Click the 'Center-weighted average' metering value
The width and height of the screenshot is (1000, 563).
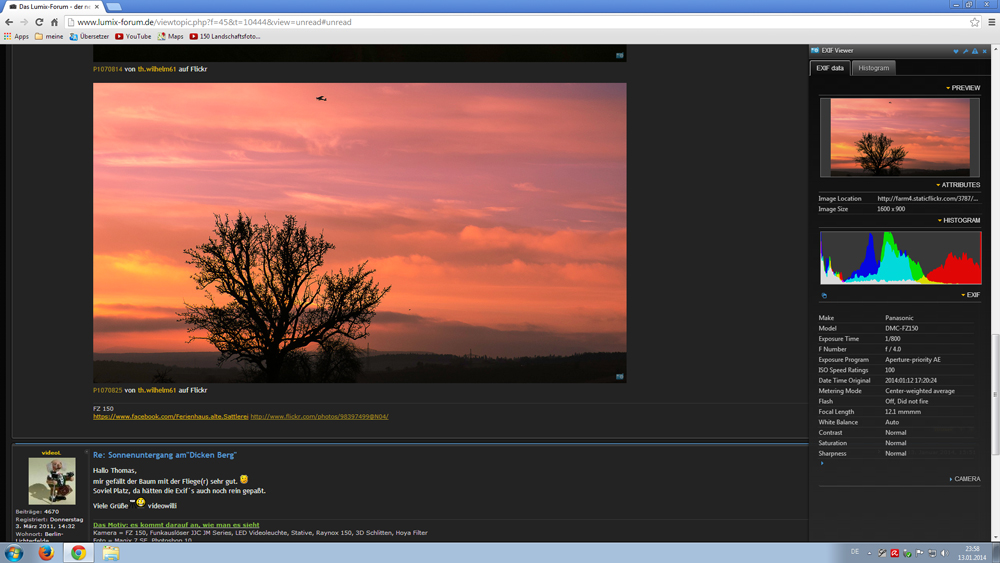(920, 391)
